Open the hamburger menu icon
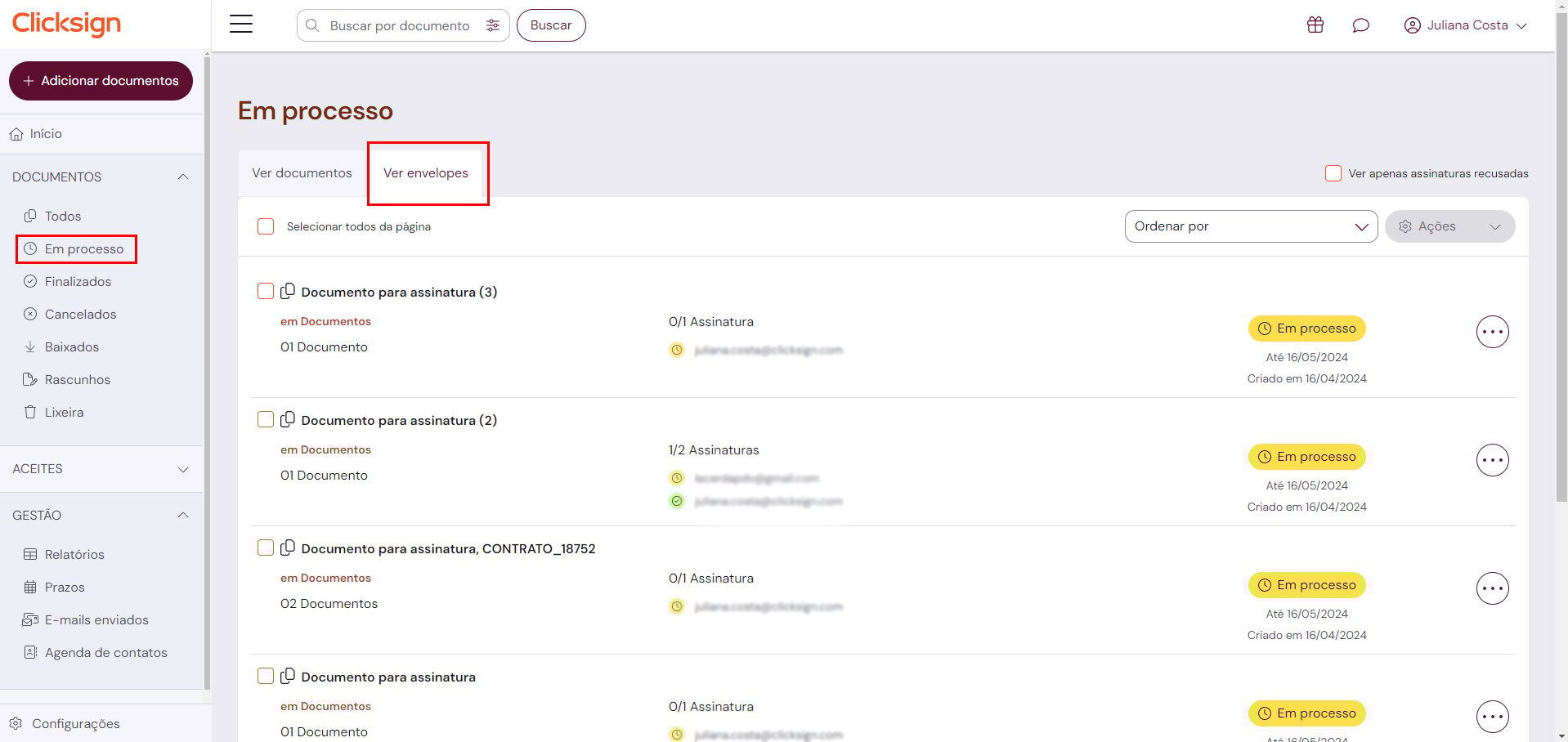The width and height of the screenshot is (1568, 742). point(240,25)
